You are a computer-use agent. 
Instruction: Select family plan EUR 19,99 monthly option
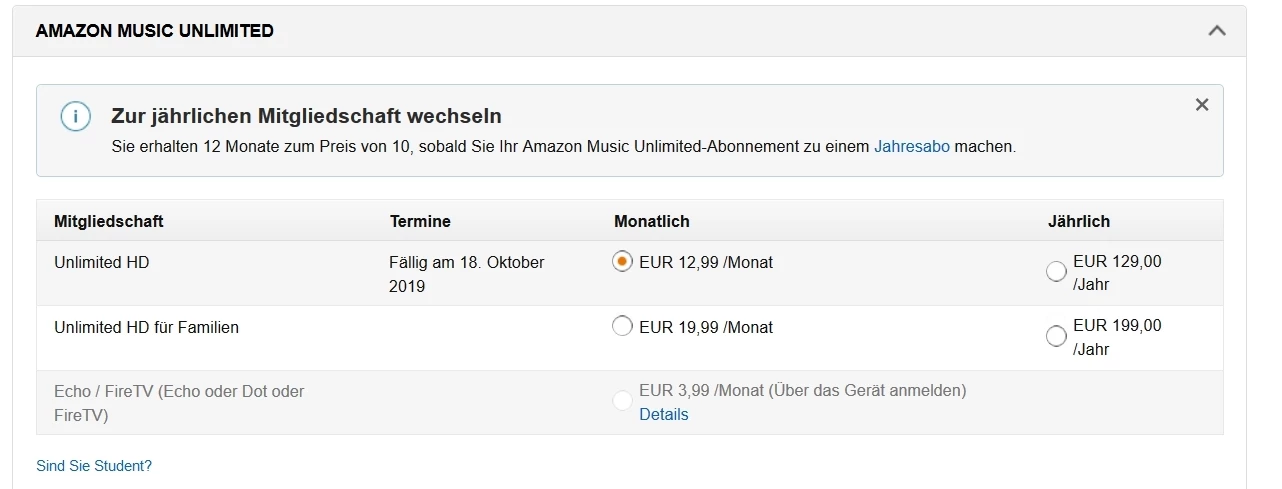pos(622,326)
